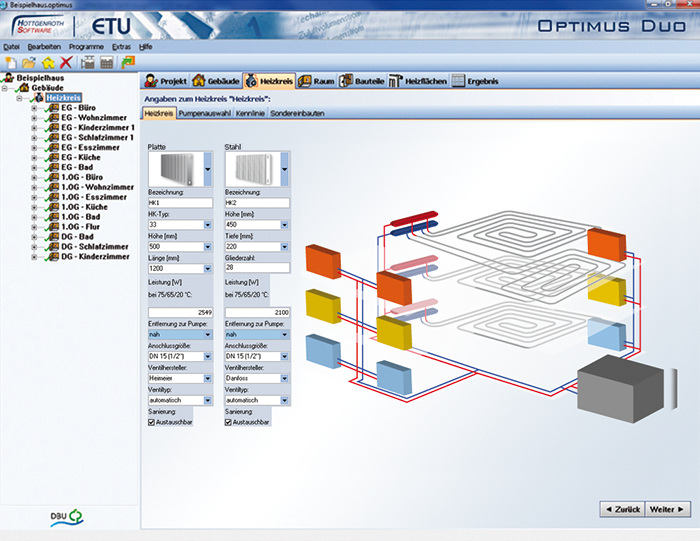Click the 1.OG - Flur room icon

[54, 227]
